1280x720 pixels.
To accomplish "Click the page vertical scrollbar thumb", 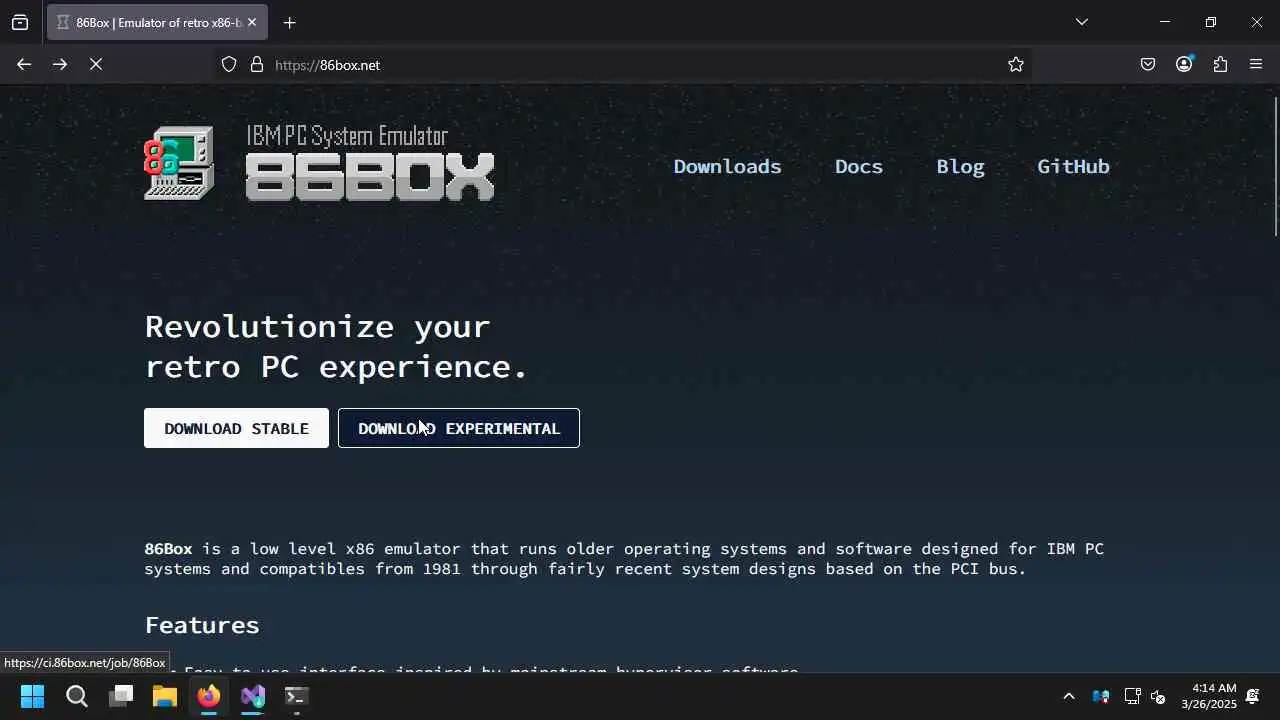I will pos(1275,167).
